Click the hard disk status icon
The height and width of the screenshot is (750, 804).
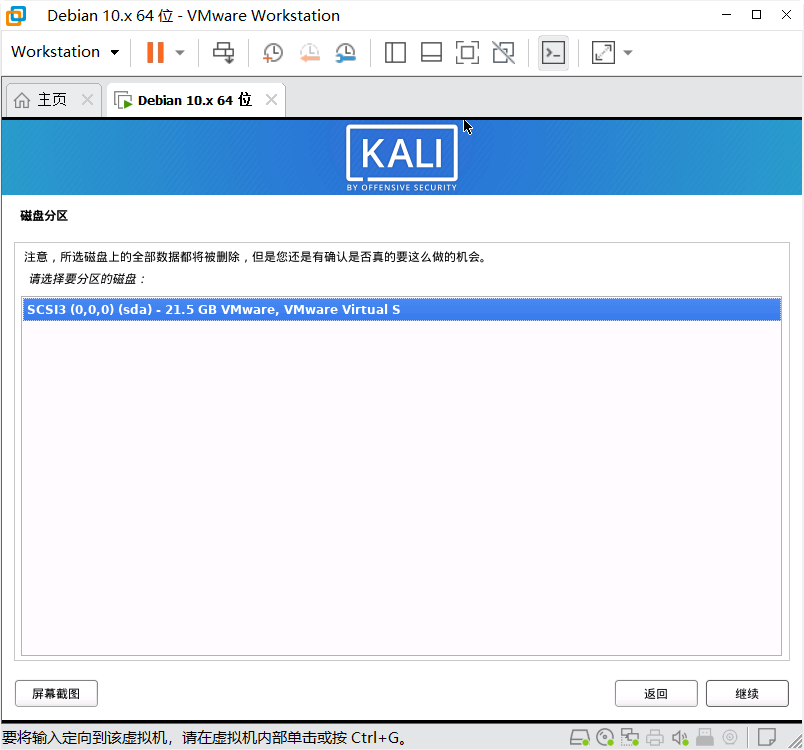pyautogui.click(x=579, y=738)
